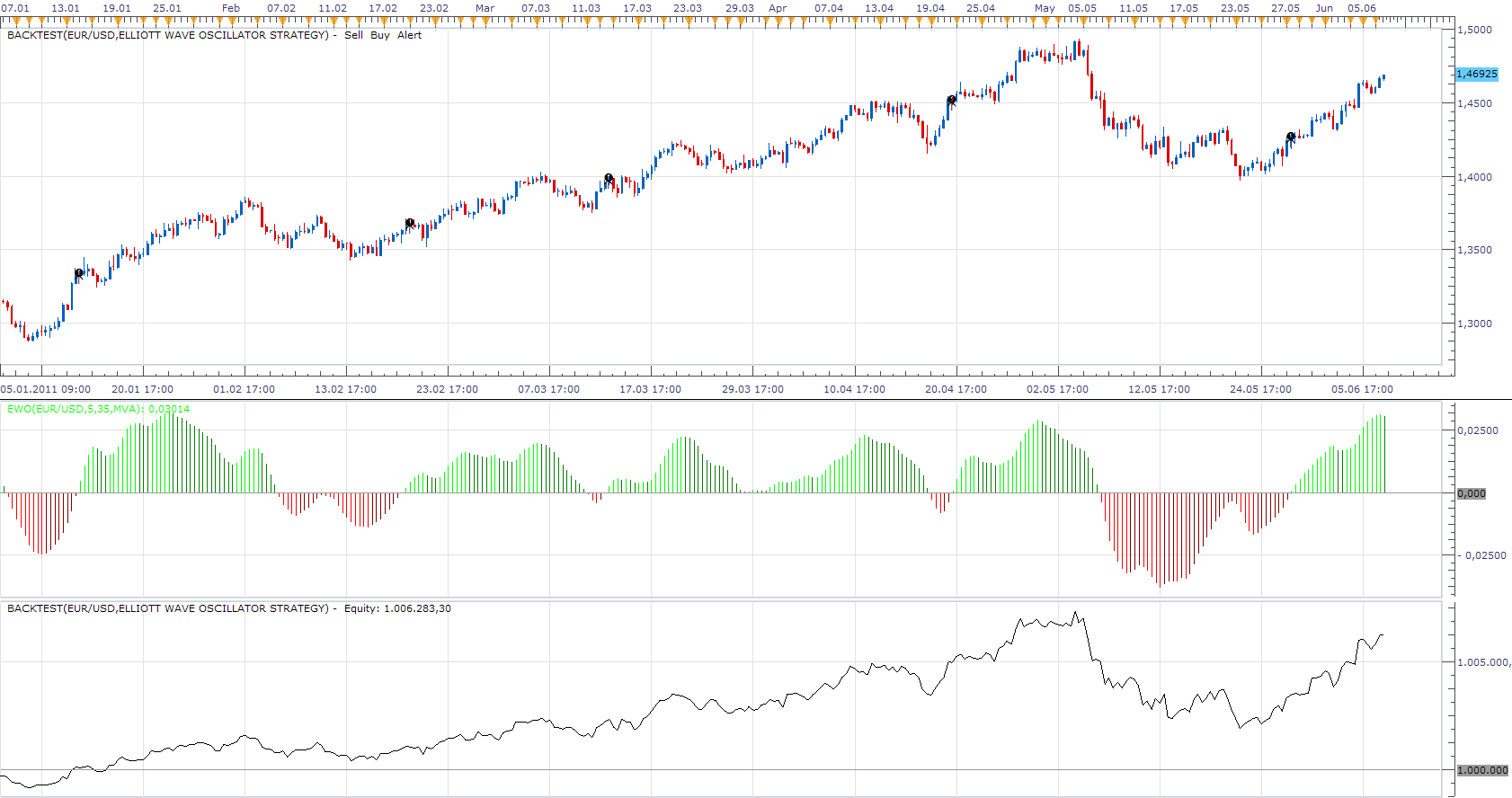
Task: Click the 1,3000 price axis label
Action: [x=1474, y=324]
